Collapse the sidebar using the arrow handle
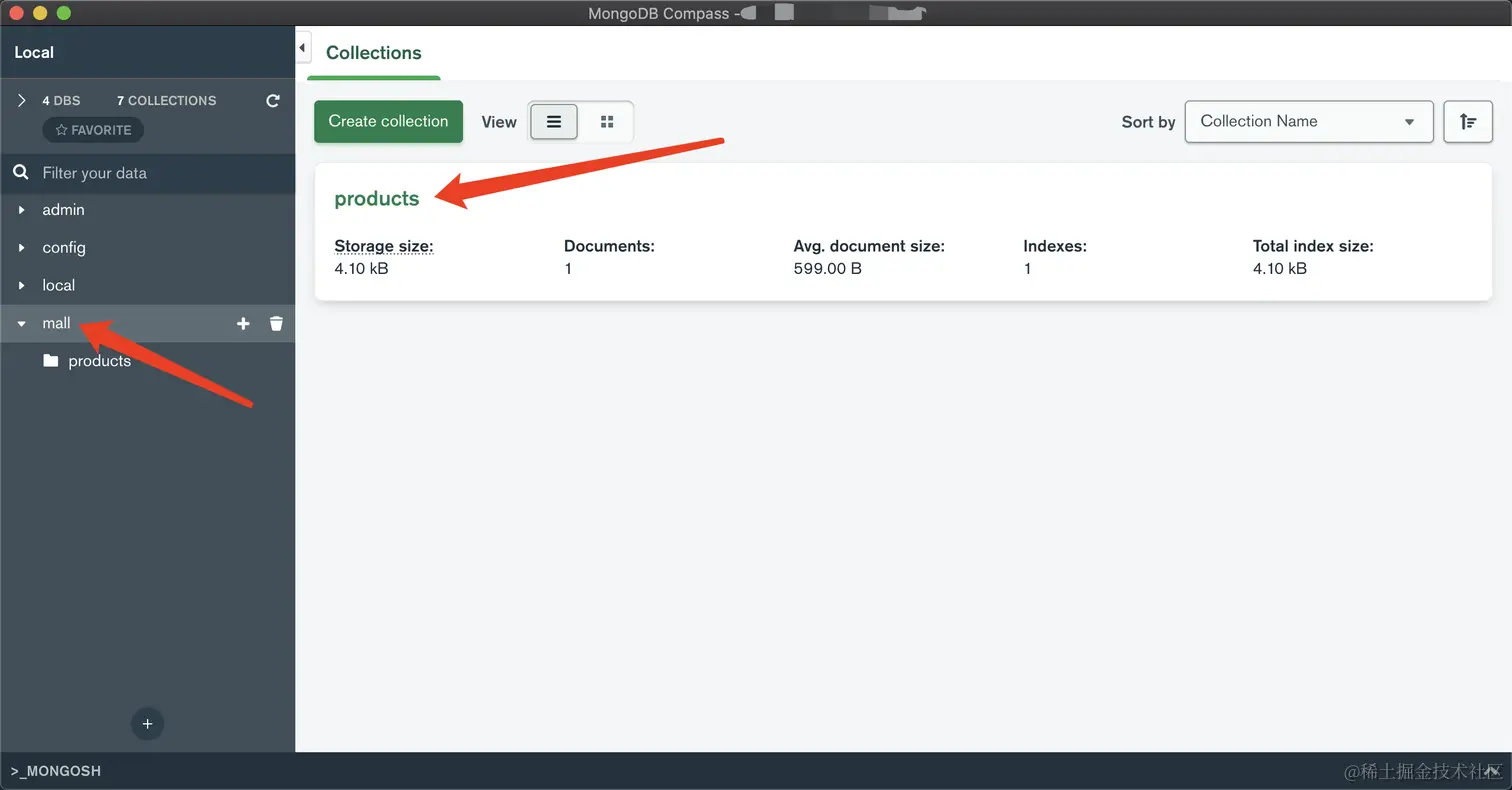 [303, 48]
